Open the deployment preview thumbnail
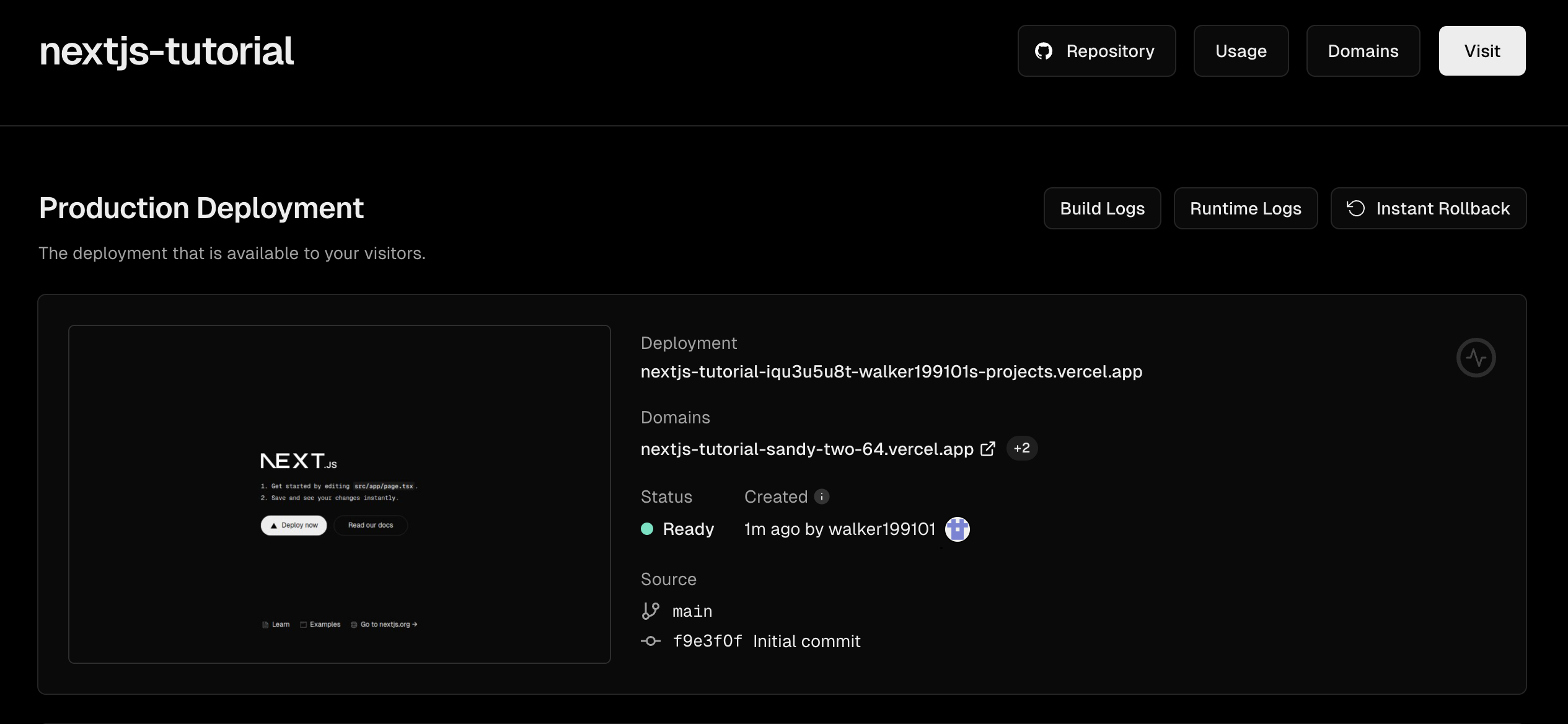The image size is (1568, 724). tap(340, 494)
